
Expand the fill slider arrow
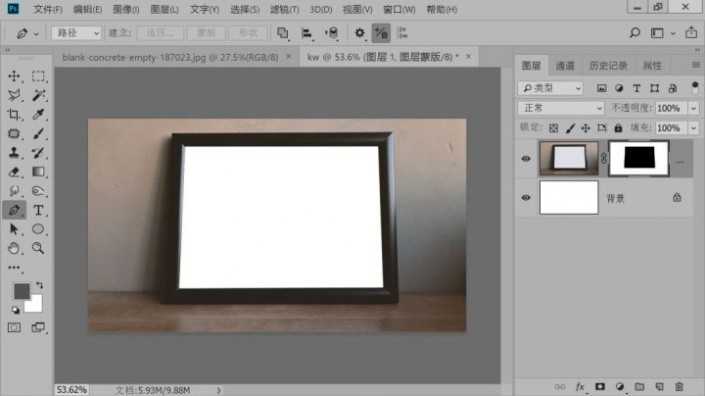tap(693, 128)
